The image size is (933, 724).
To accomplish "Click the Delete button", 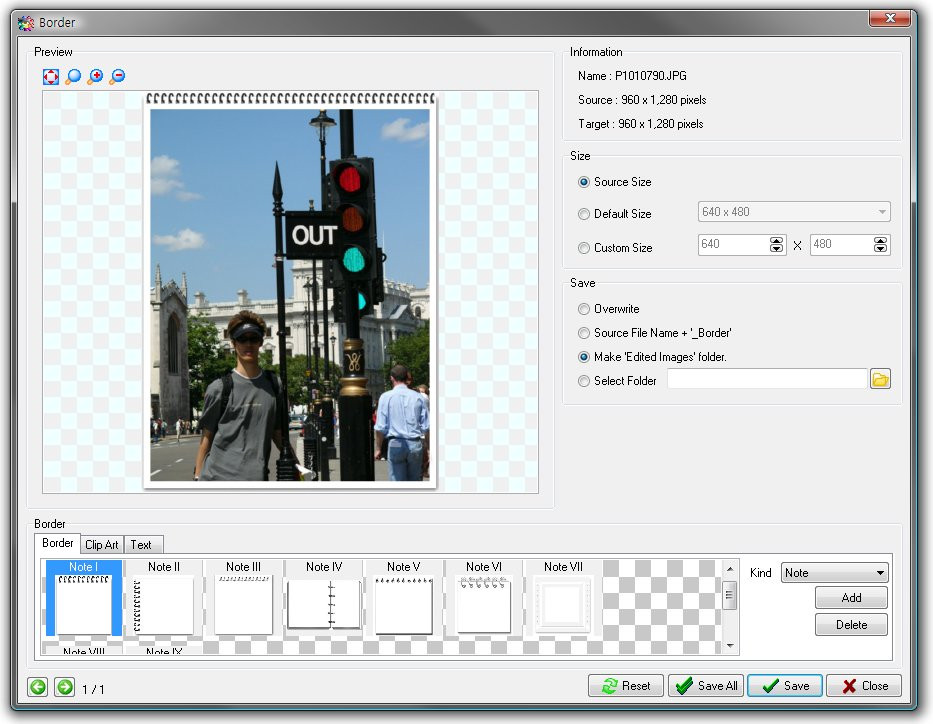I will [851, 625].
